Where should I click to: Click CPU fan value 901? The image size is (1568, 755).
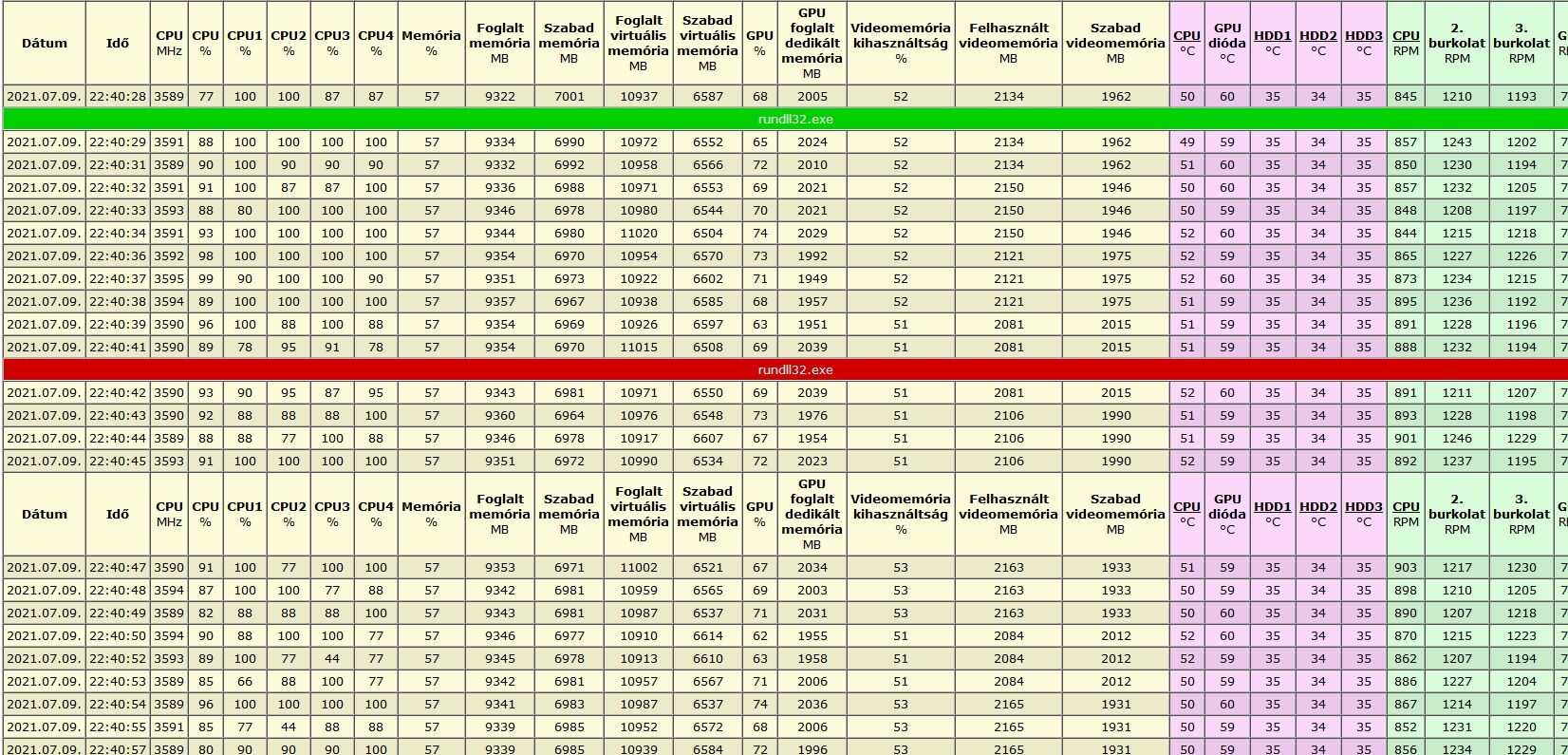pos(1405,439)
